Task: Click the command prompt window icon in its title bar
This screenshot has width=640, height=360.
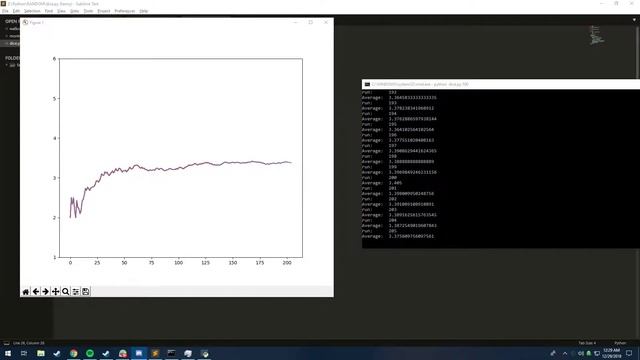Action: pos(367,84)
